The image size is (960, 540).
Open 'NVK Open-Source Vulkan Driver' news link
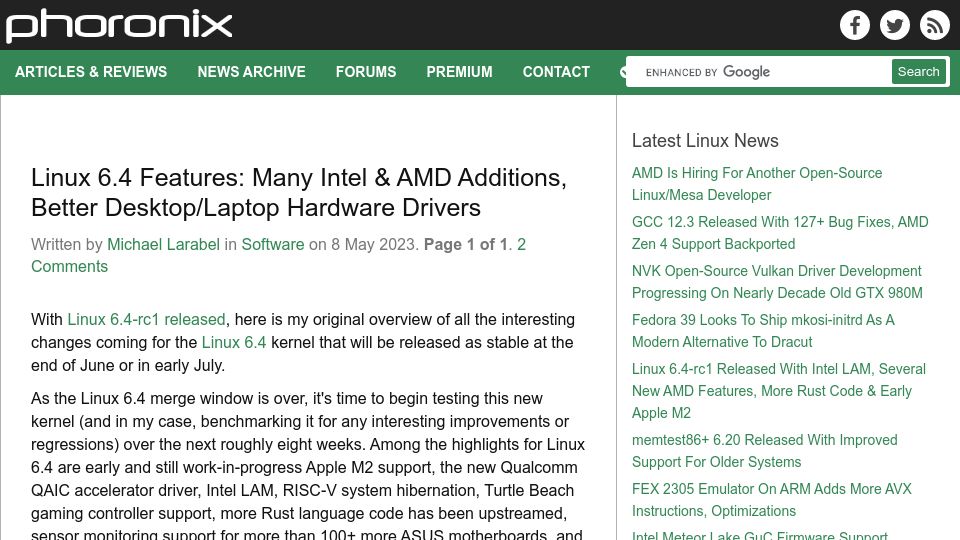[x=777, y=282]
